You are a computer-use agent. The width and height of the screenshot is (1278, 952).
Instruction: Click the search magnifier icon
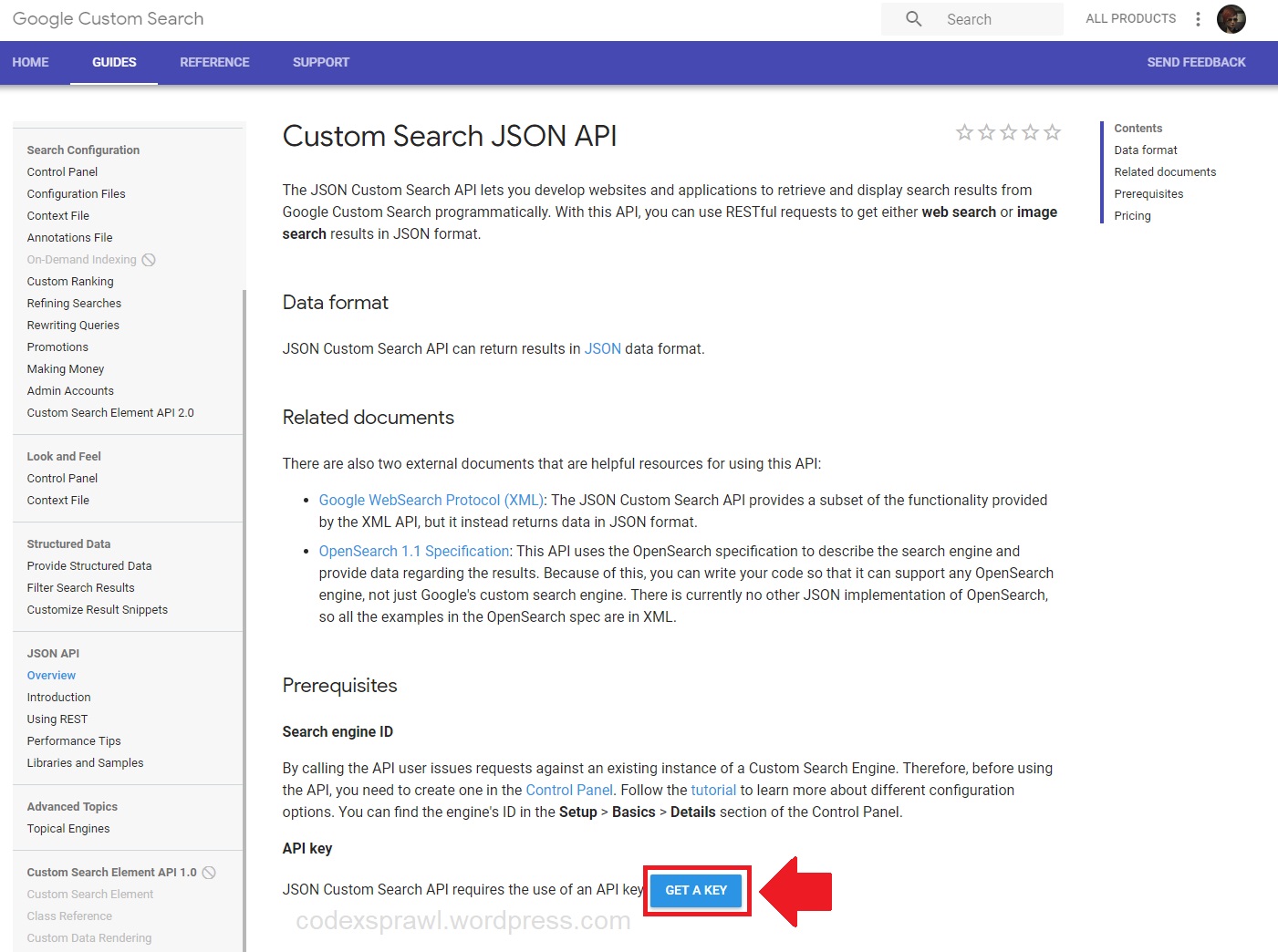(913, 18)
